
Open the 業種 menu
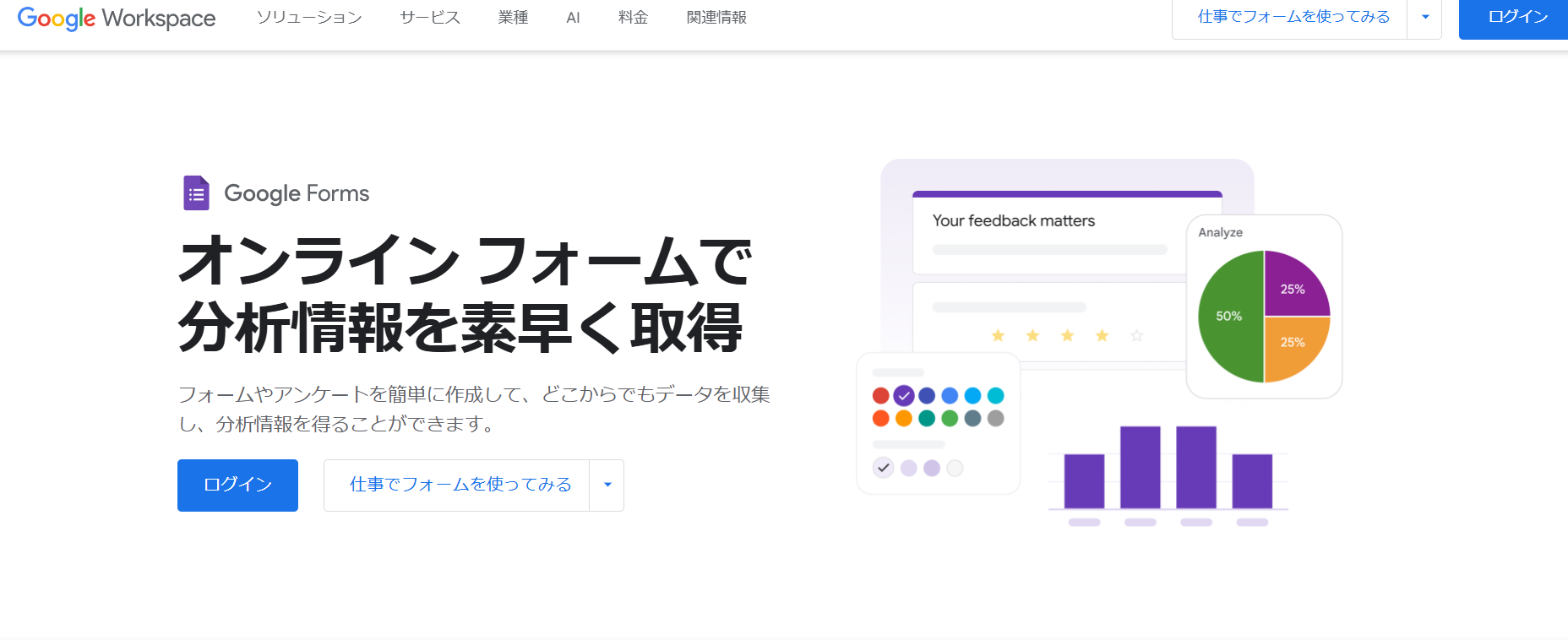(513, 18)
